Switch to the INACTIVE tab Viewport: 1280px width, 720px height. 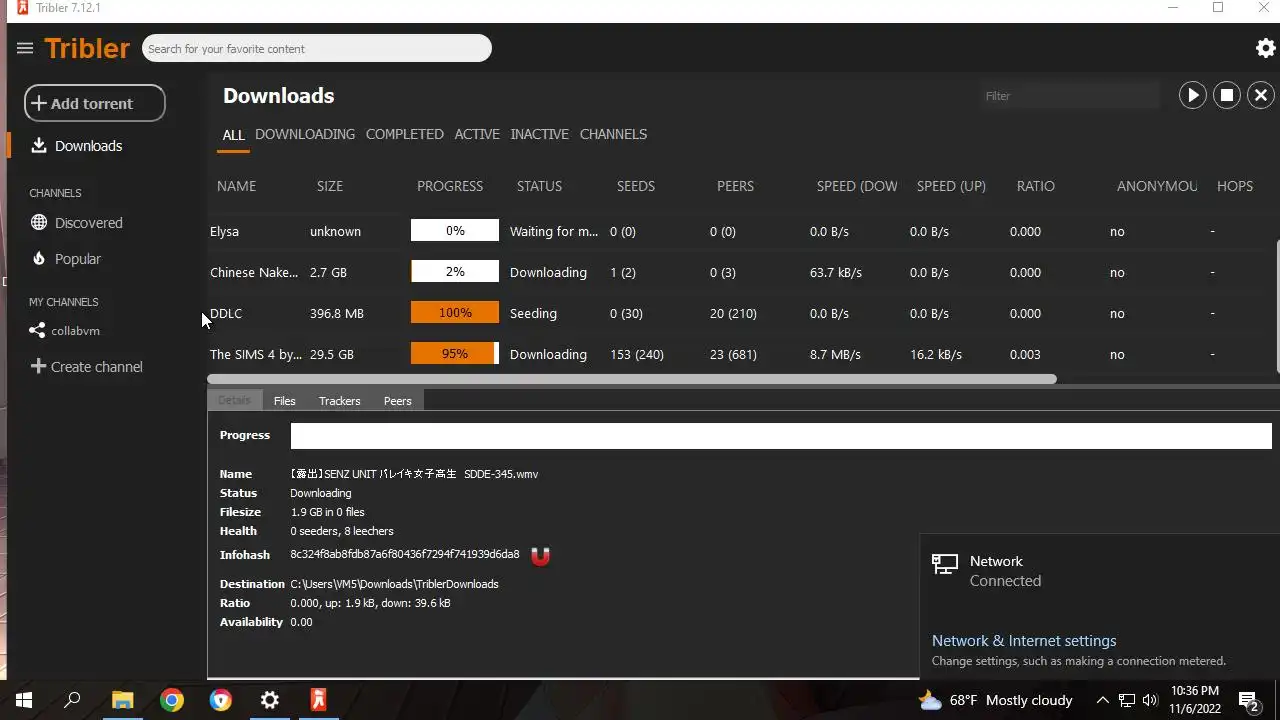pyautogui.click(x=539, y=134)
